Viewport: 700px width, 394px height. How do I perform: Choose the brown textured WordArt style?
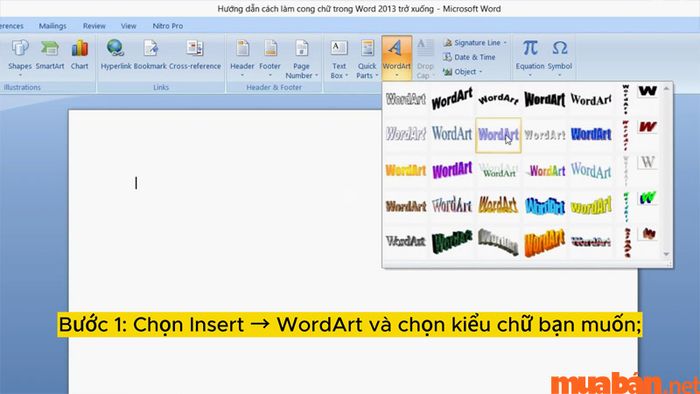click(405, 206)
